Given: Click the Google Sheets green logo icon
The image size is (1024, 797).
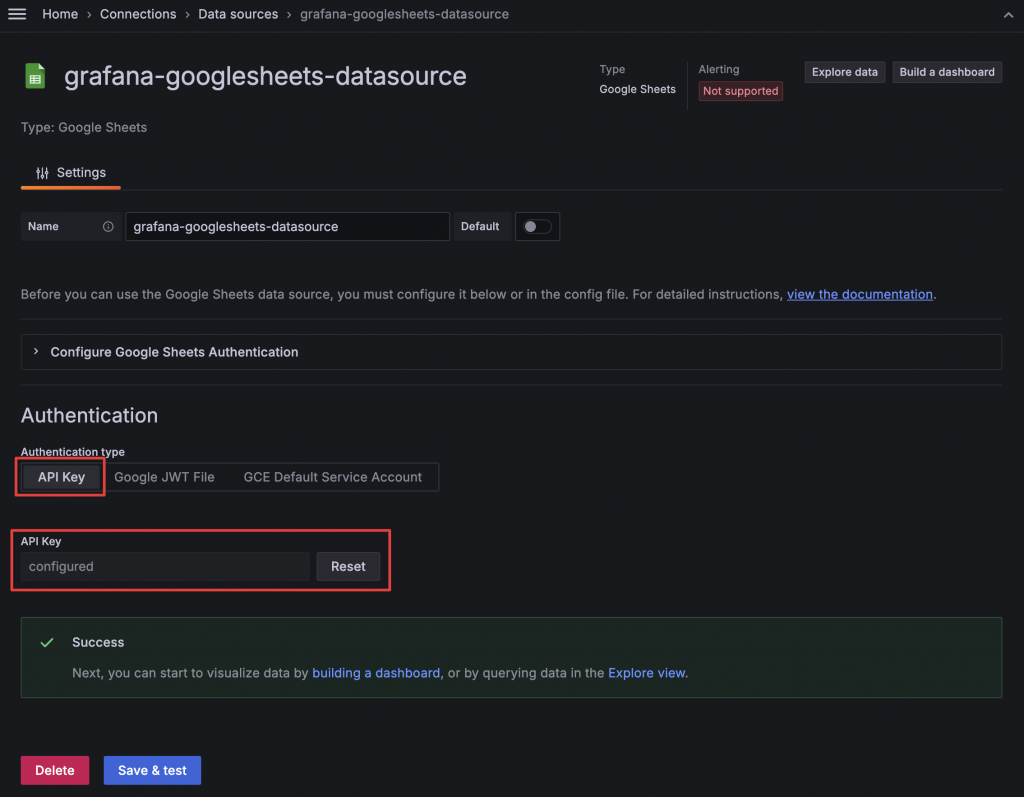Looking at the screenshot, I should (x=35, y=76).
